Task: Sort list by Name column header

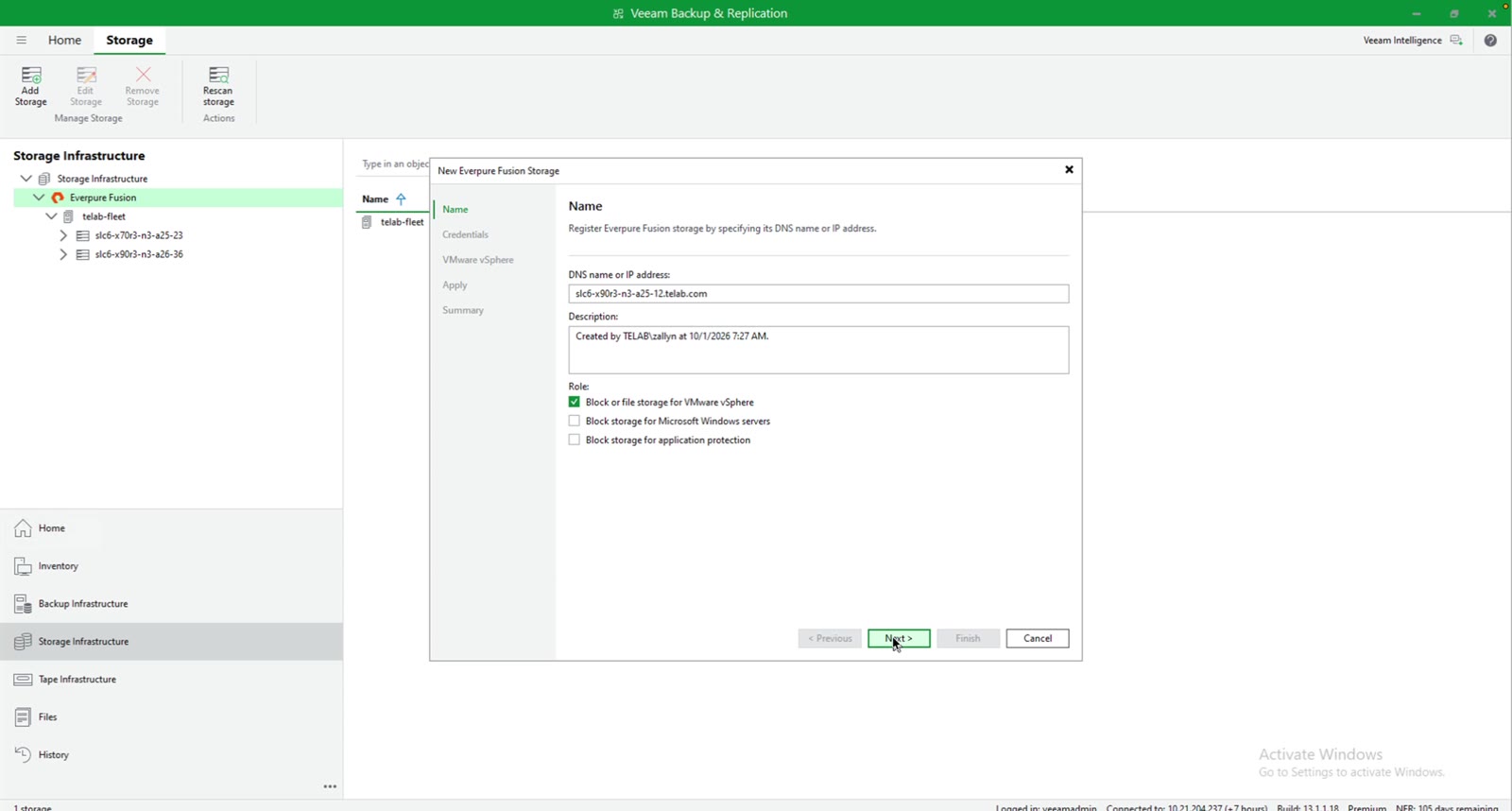Action: click(x=375, y=199)
